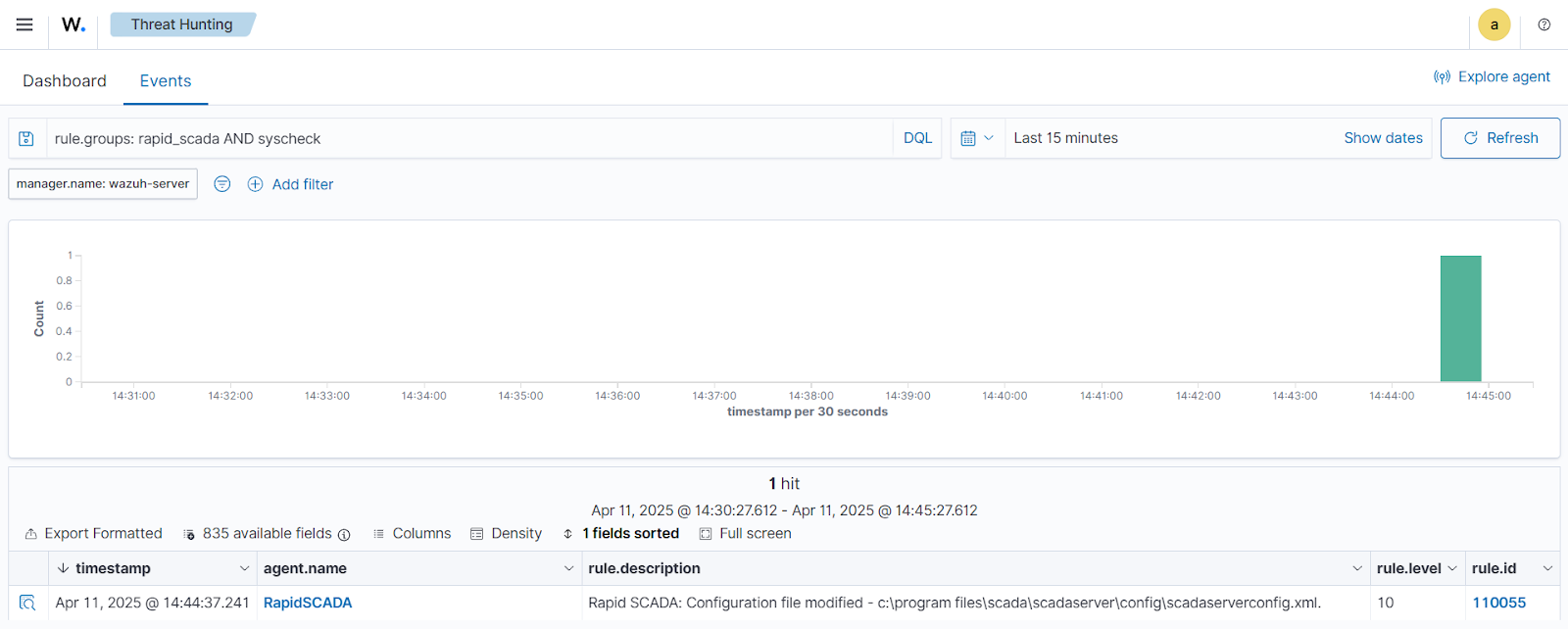Click the green histogram bar
The height and width of the screenshot is (629, 1568).
point(1460,318)
